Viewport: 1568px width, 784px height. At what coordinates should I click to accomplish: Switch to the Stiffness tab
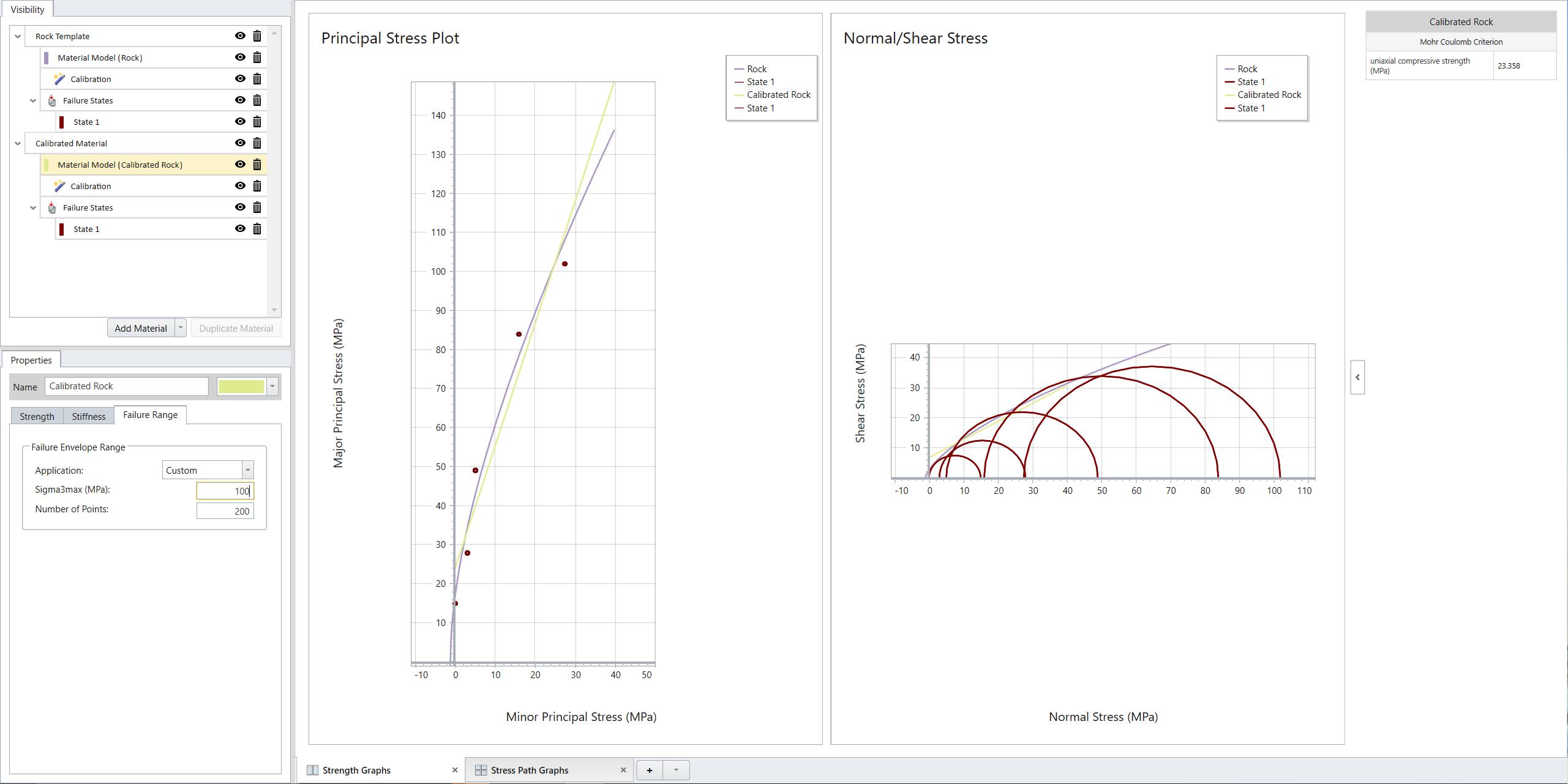point(88,416)
